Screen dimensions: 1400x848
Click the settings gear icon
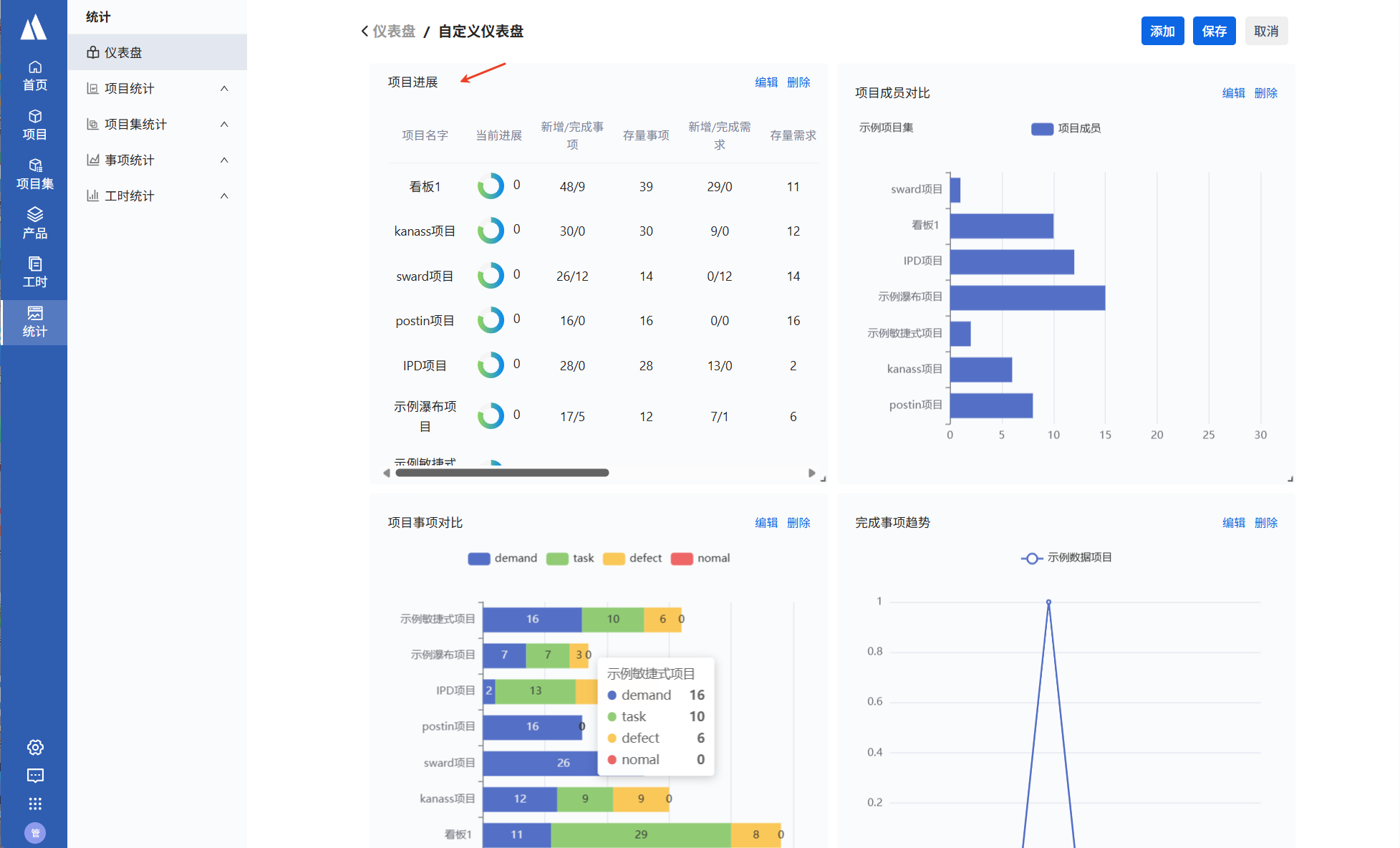click(35, 747)
